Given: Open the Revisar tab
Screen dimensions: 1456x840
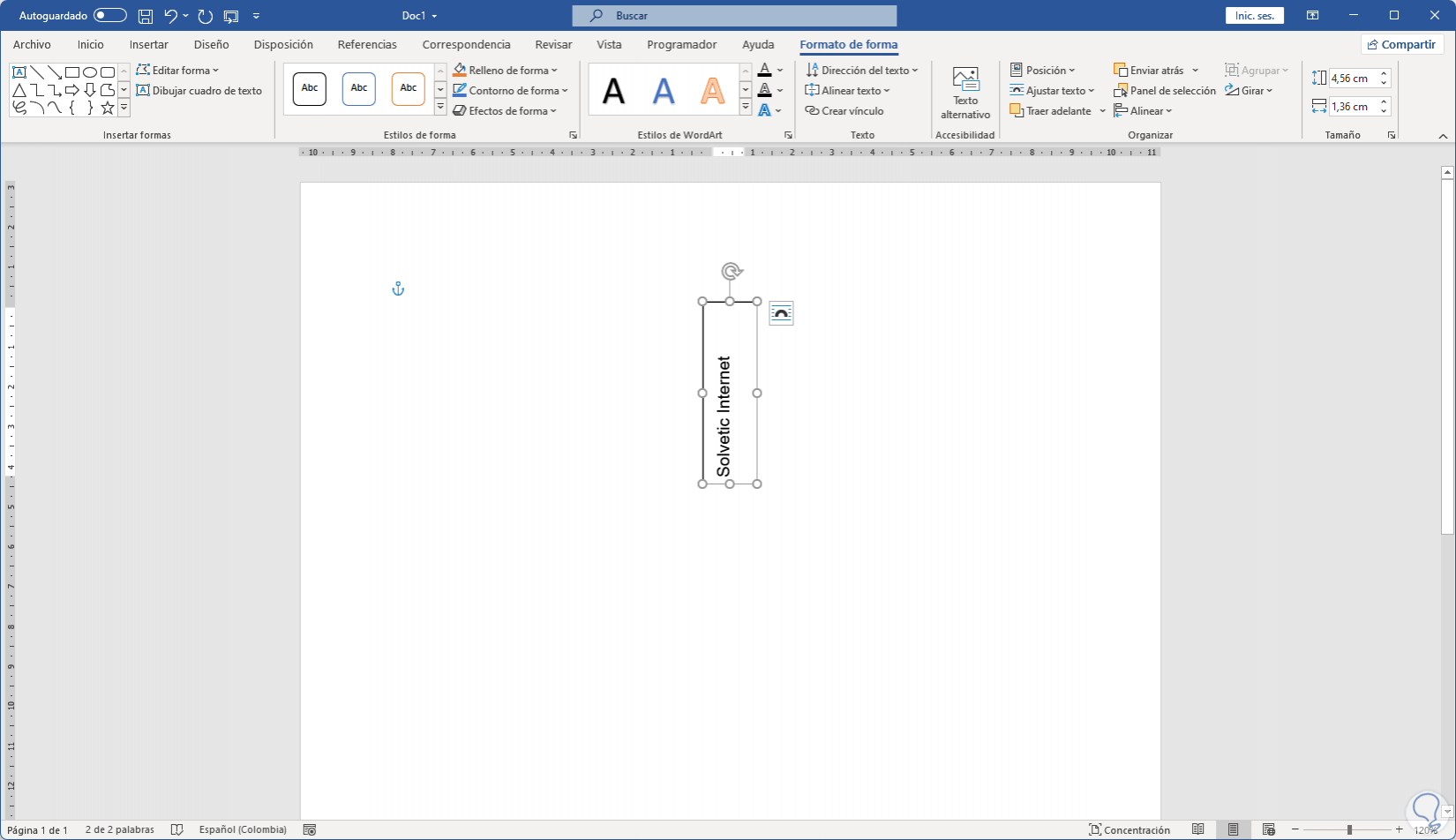Looking at the screenshot, I should pos(553,44).
